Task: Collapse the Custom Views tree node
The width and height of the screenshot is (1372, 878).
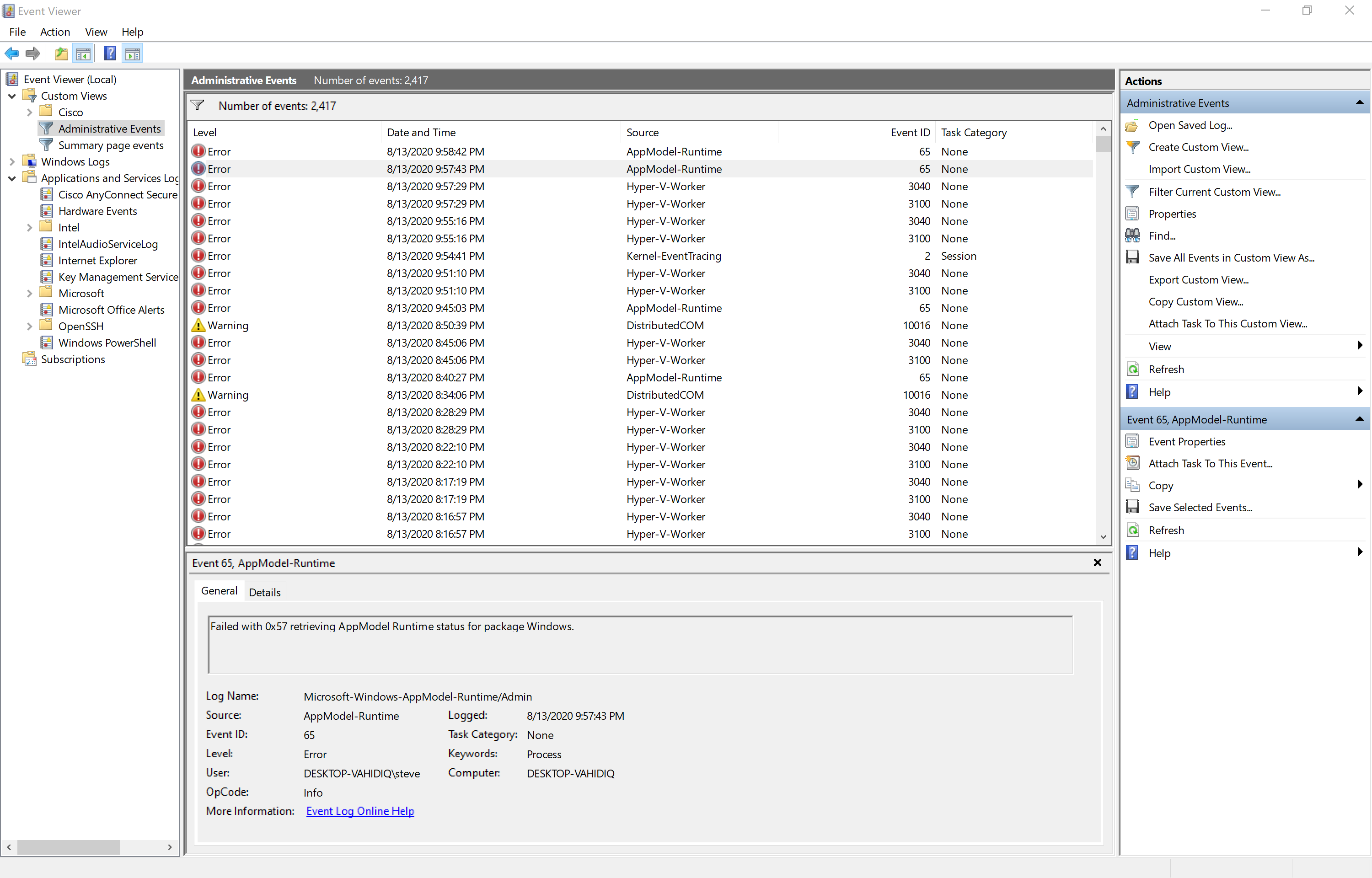Action: pyautogui.click(x=11, y=96)
